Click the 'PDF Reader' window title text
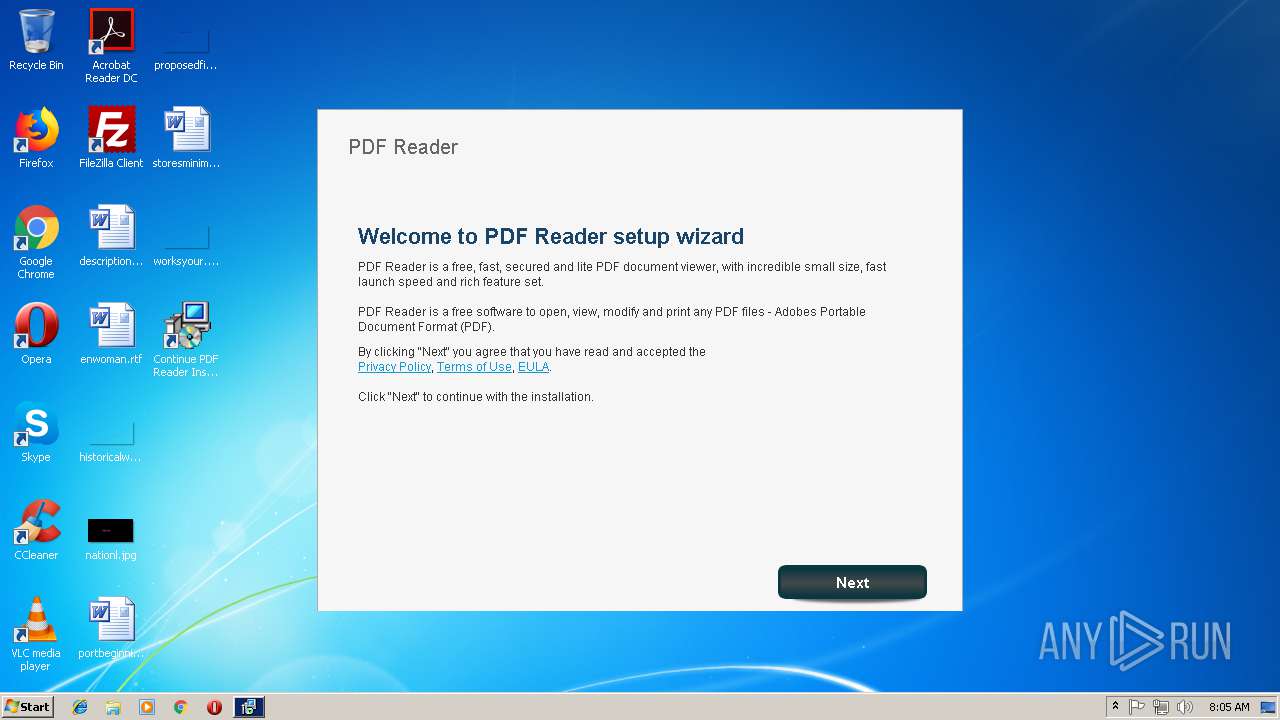The height and width of the screenshot is (720, 1280). pyautogui.click(x=403, y=147)
